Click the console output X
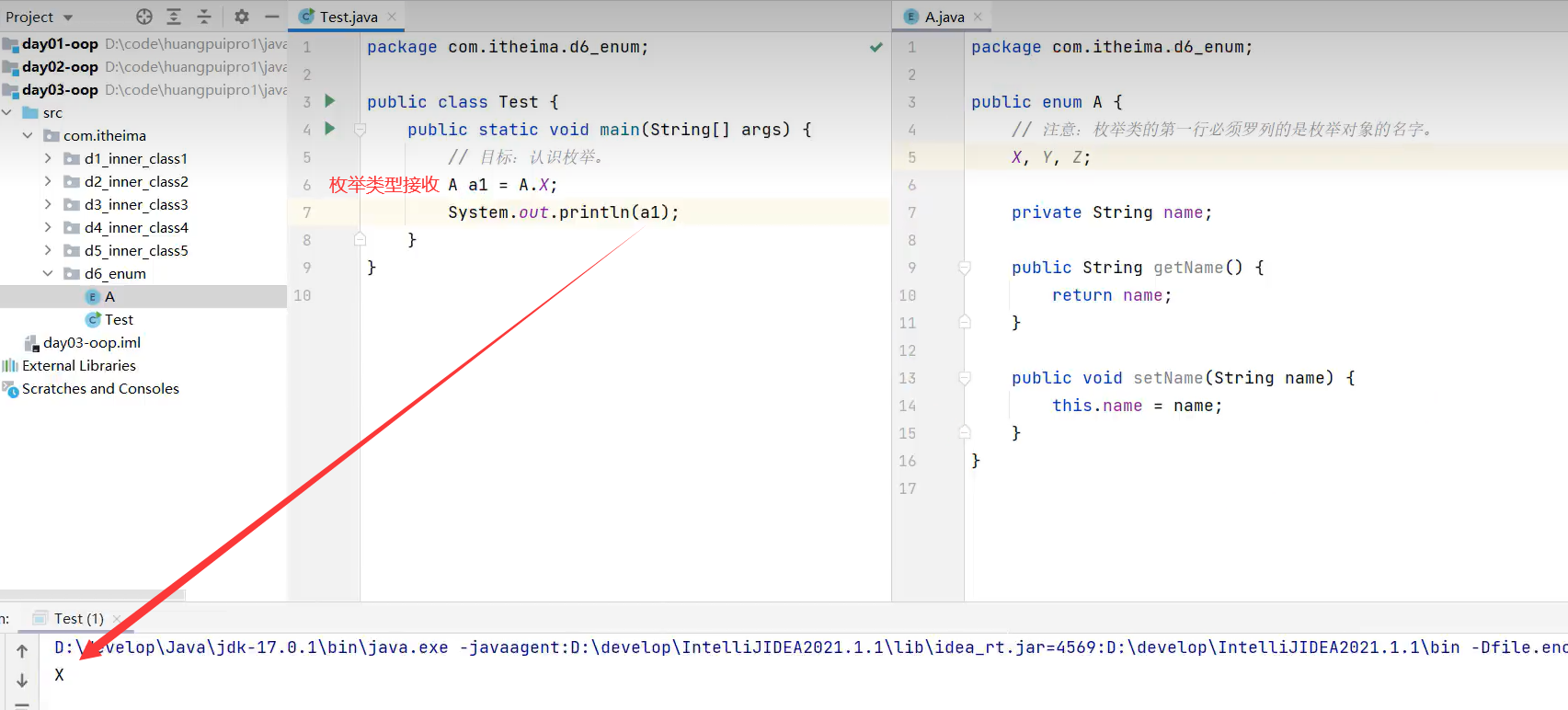 coord(59,675)
